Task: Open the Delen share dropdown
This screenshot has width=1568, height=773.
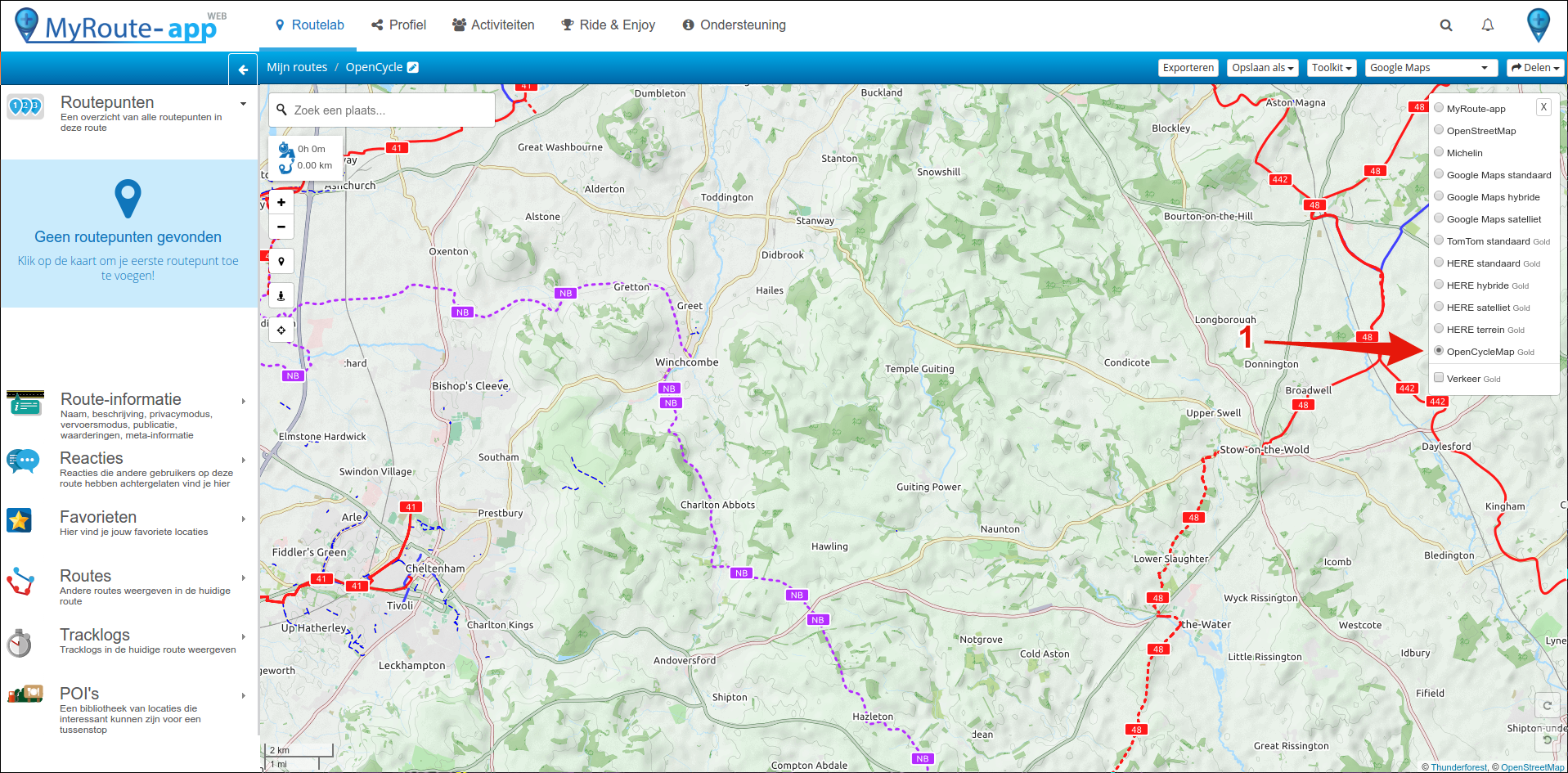Action: tap(1535, 68)
